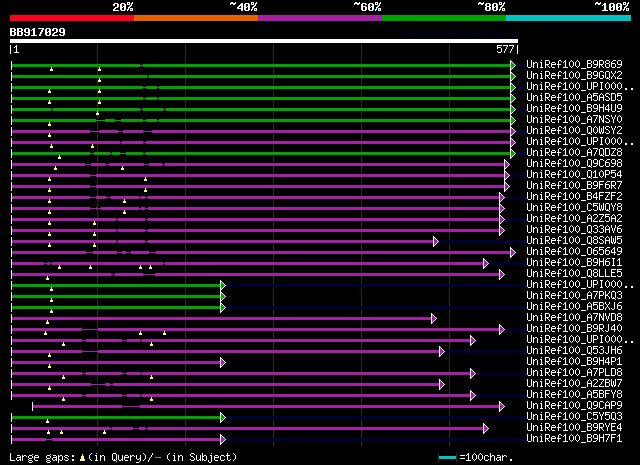Select the UniRef100_Q33AV6 label
The height and width of the screenshot is (465, 640).
pos(574,229)
